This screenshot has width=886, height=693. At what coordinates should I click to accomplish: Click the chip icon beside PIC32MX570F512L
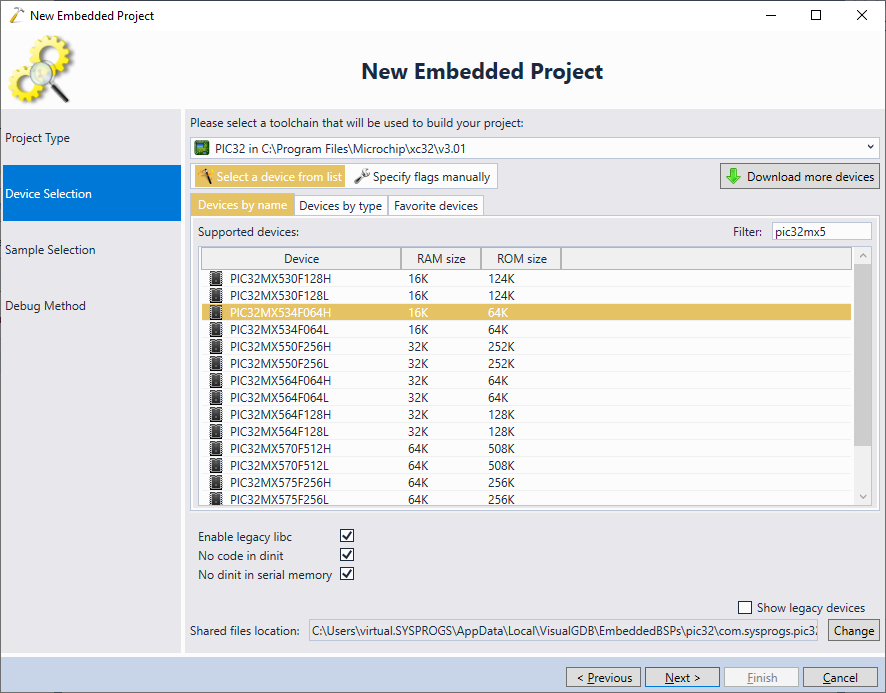click(x=216, y=465)
